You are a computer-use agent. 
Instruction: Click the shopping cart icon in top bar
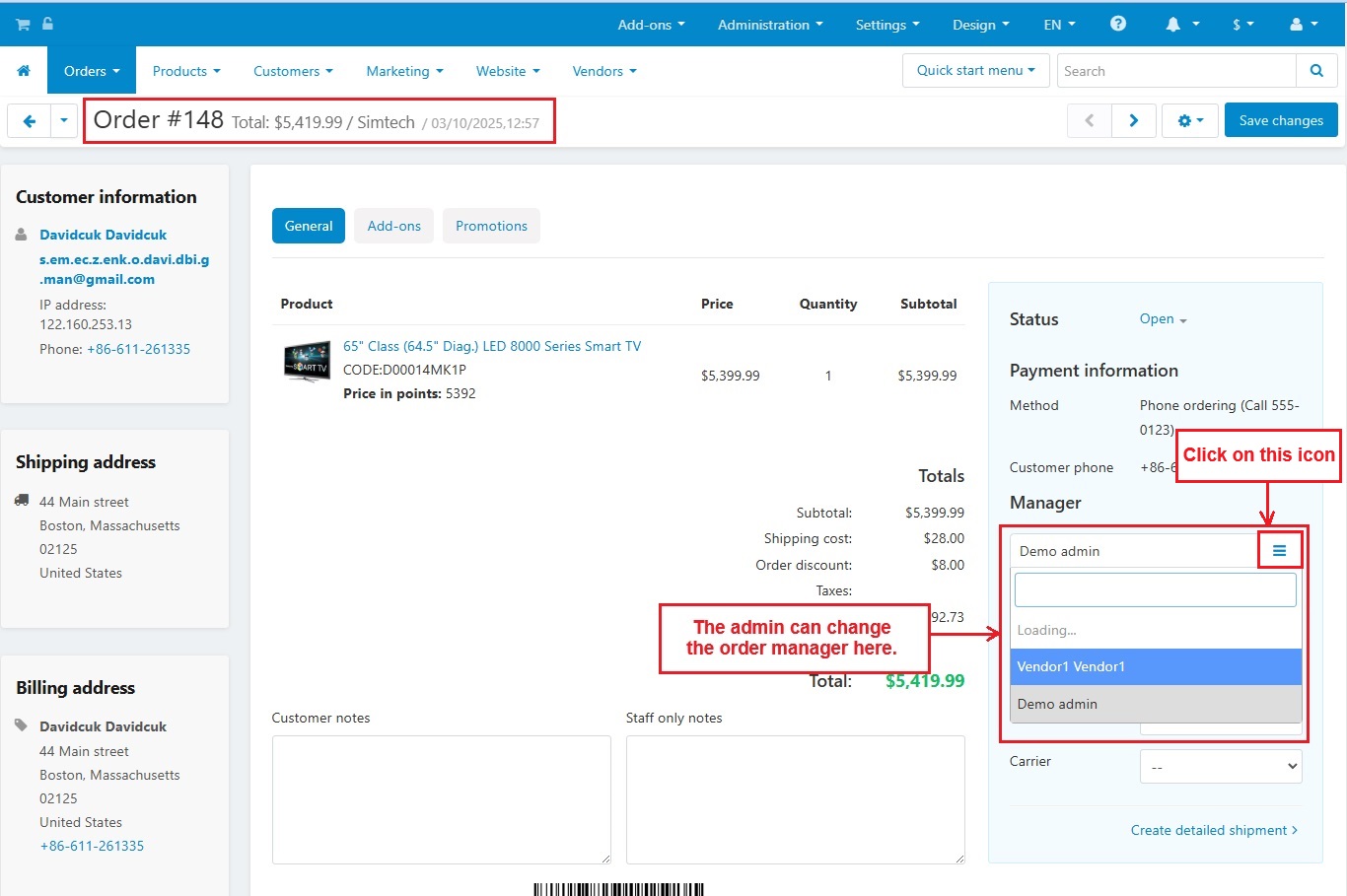23,25
